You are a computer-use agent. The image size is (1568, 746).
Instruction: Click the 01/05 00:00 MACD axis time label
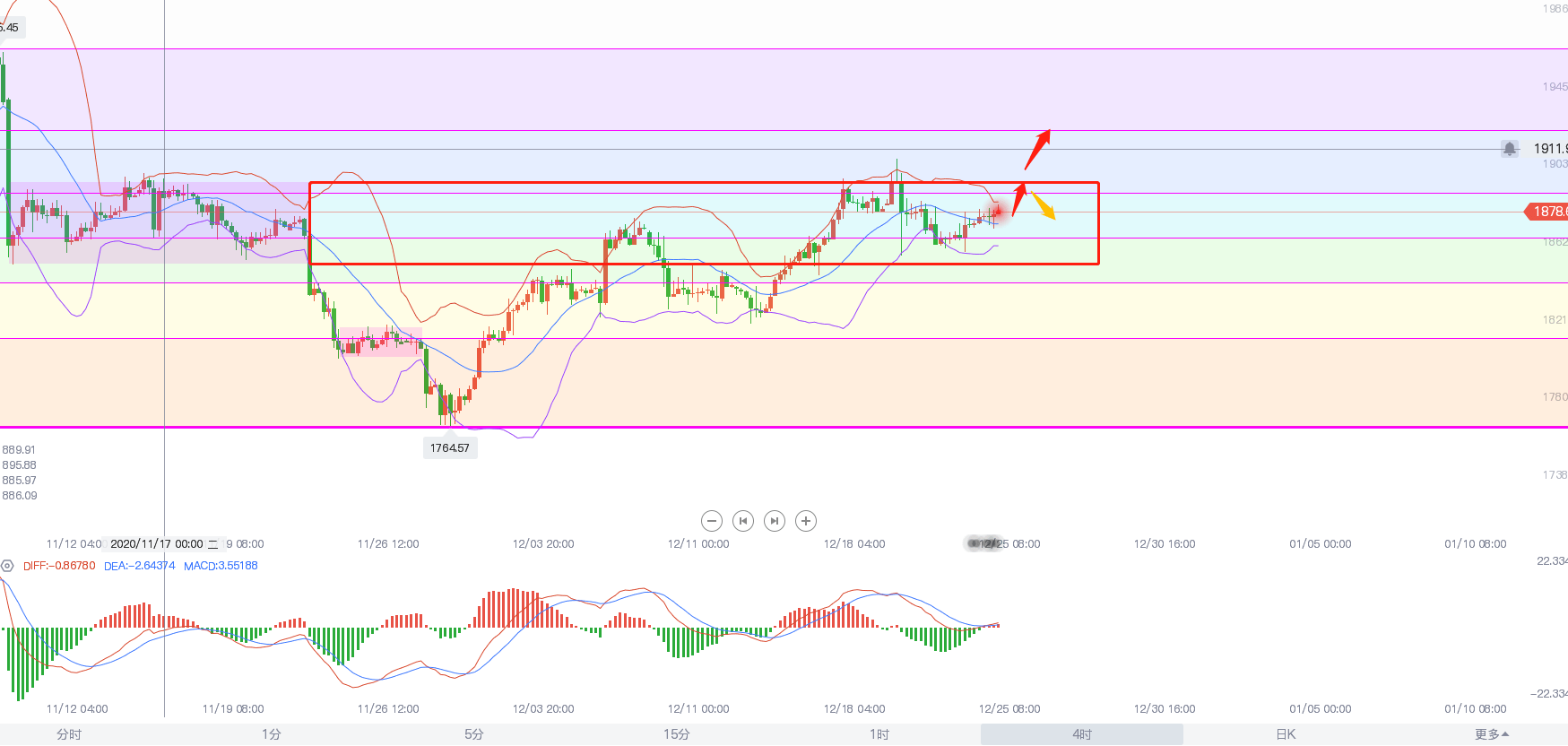(x=1320, y=709)
